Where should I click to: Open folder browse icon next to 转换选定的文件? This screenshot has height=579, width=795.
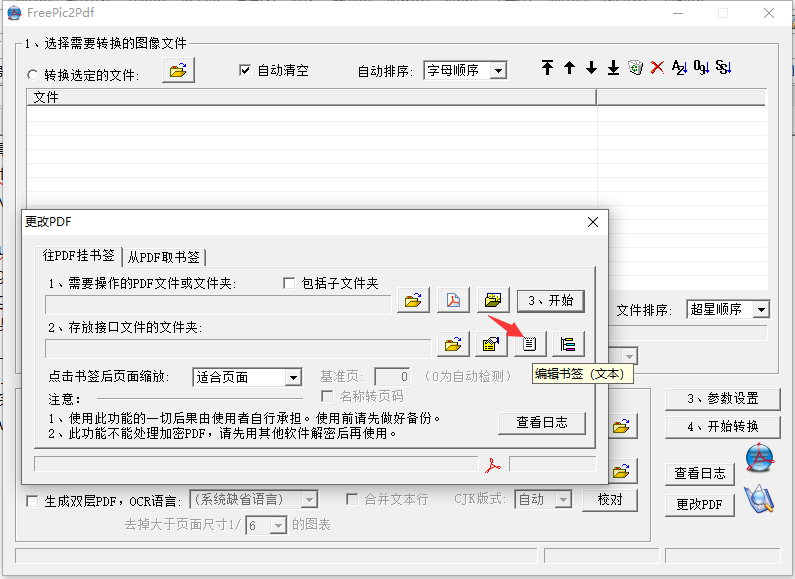178,70
